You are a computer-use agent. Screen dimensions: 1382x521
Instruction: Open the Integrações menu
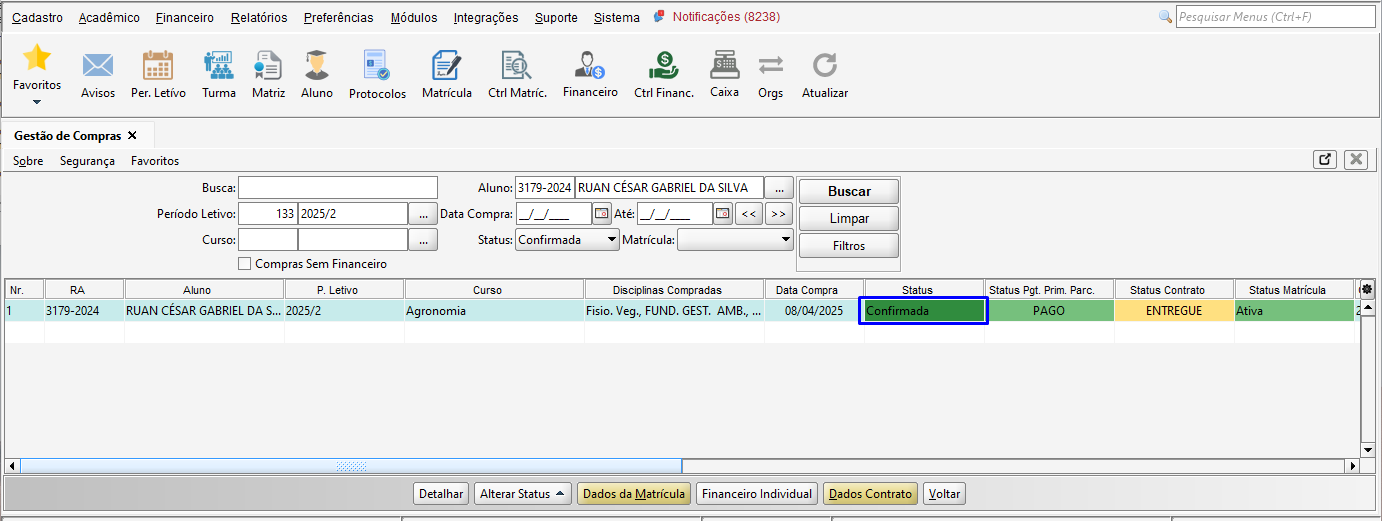pos(486,17)
